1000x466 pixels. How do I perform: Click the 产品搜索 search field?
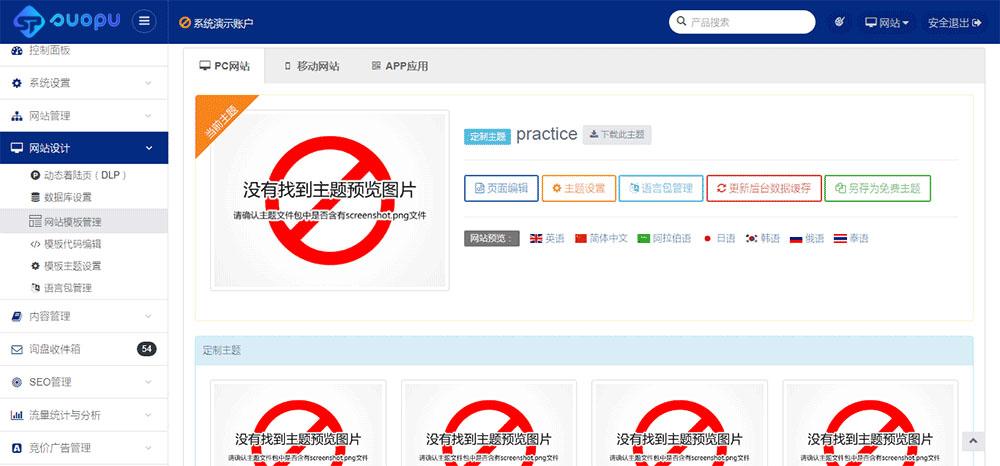tap(742, 22)
